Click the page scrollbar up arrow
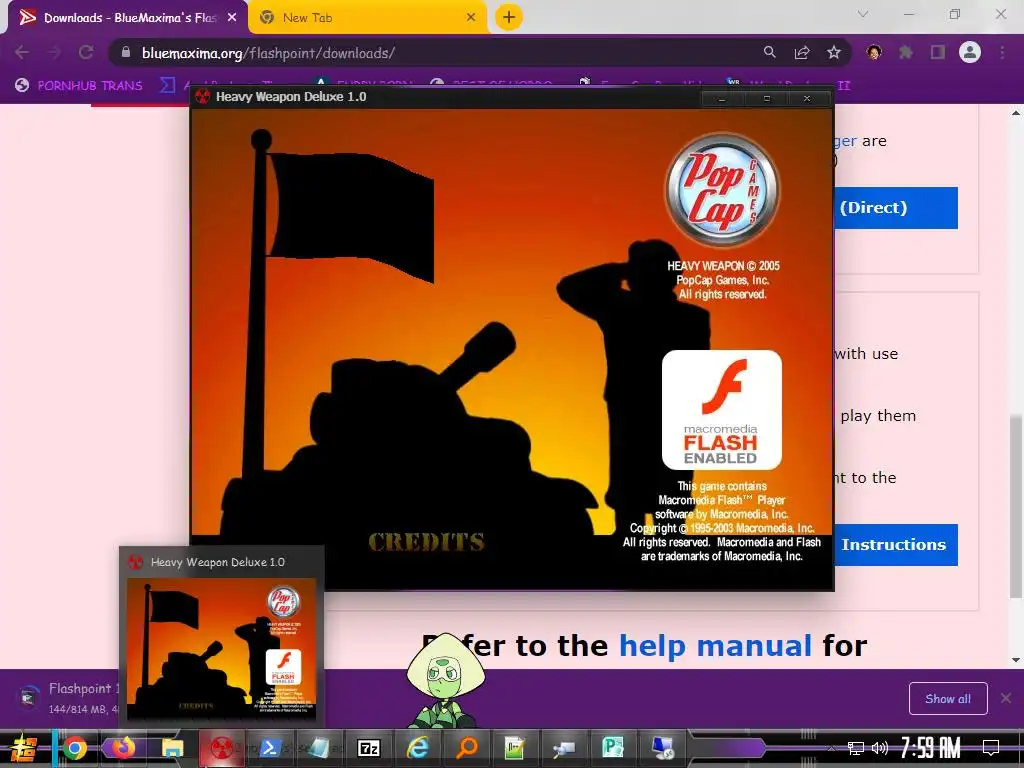Image resolution: width=1024 pixels, height=768 pixels. pyautogui.click(x=1016, y=113)
